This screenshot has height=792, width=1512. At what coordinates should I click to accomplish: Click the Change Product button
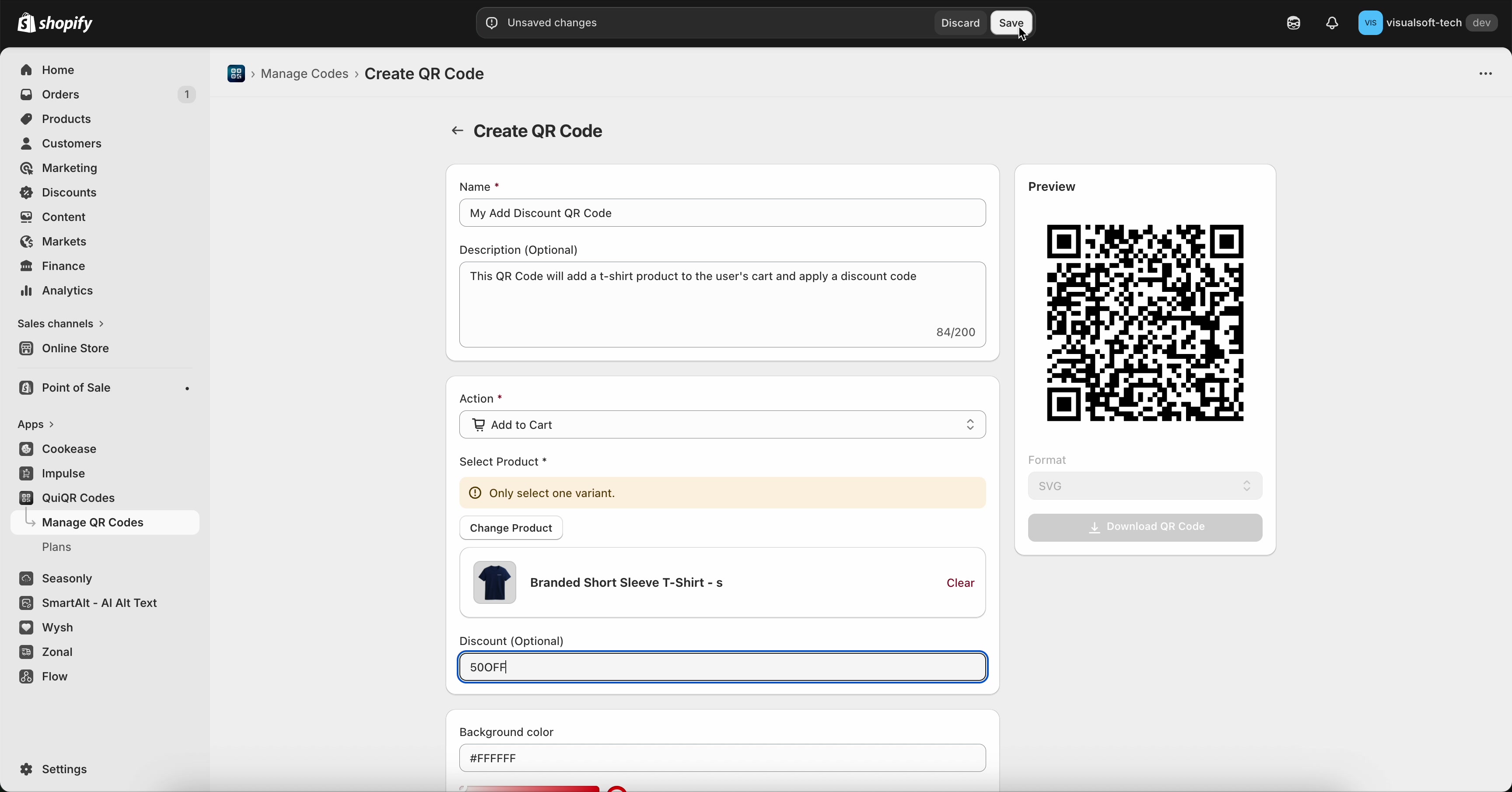click(x=511, y=528)
